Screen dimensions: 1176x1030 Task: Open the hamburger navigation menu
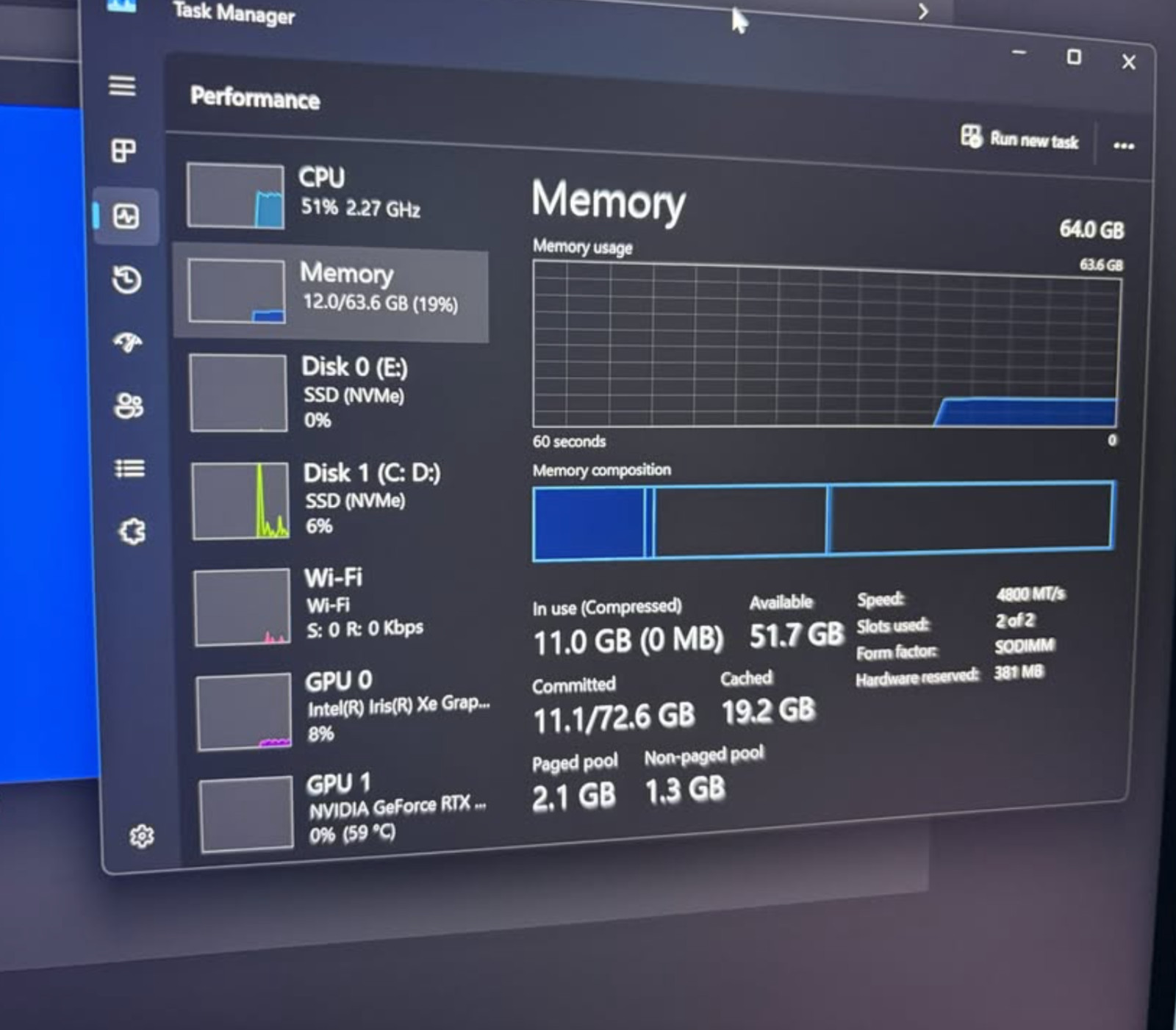click(122, 86)
